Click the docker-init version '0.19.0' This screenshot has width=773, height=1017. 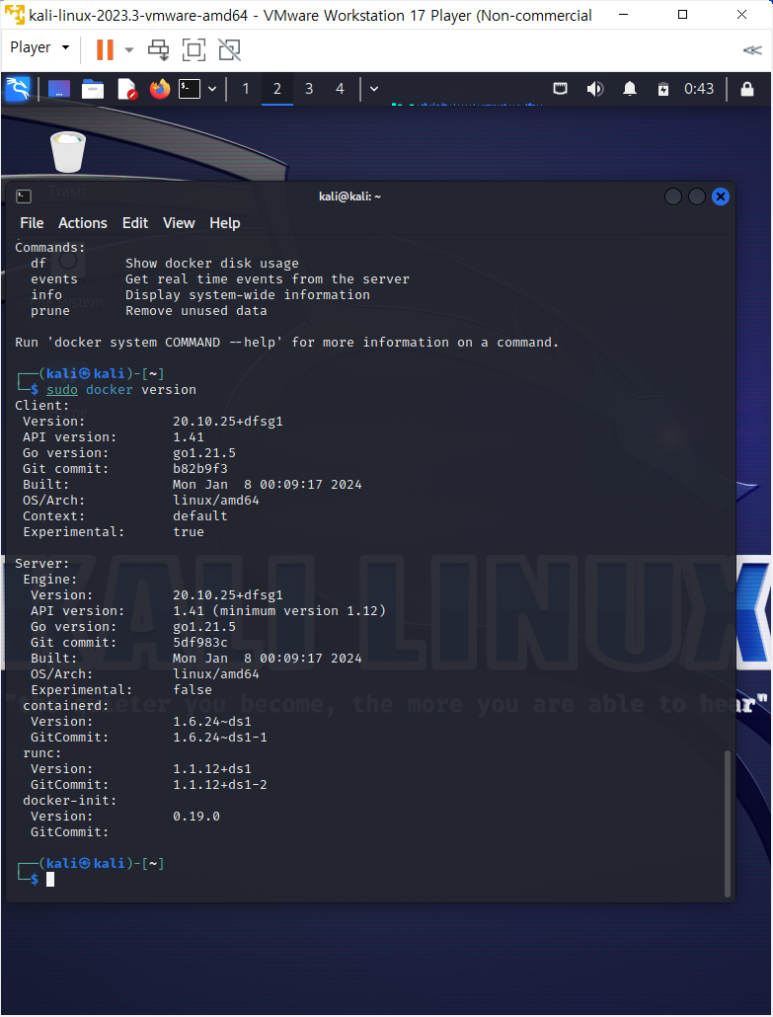tap(196, 817)
